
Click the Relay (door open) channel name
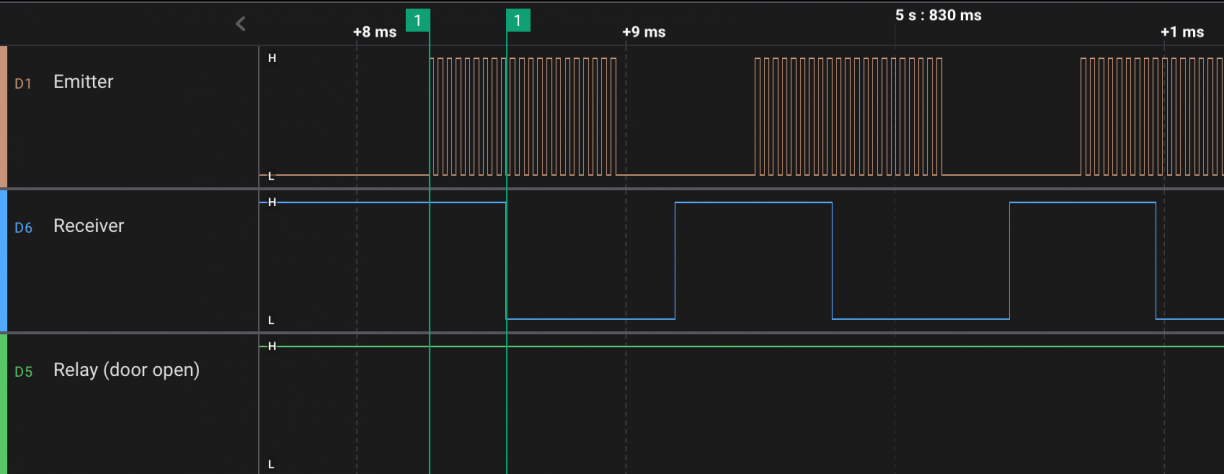(x=126, y=370)
